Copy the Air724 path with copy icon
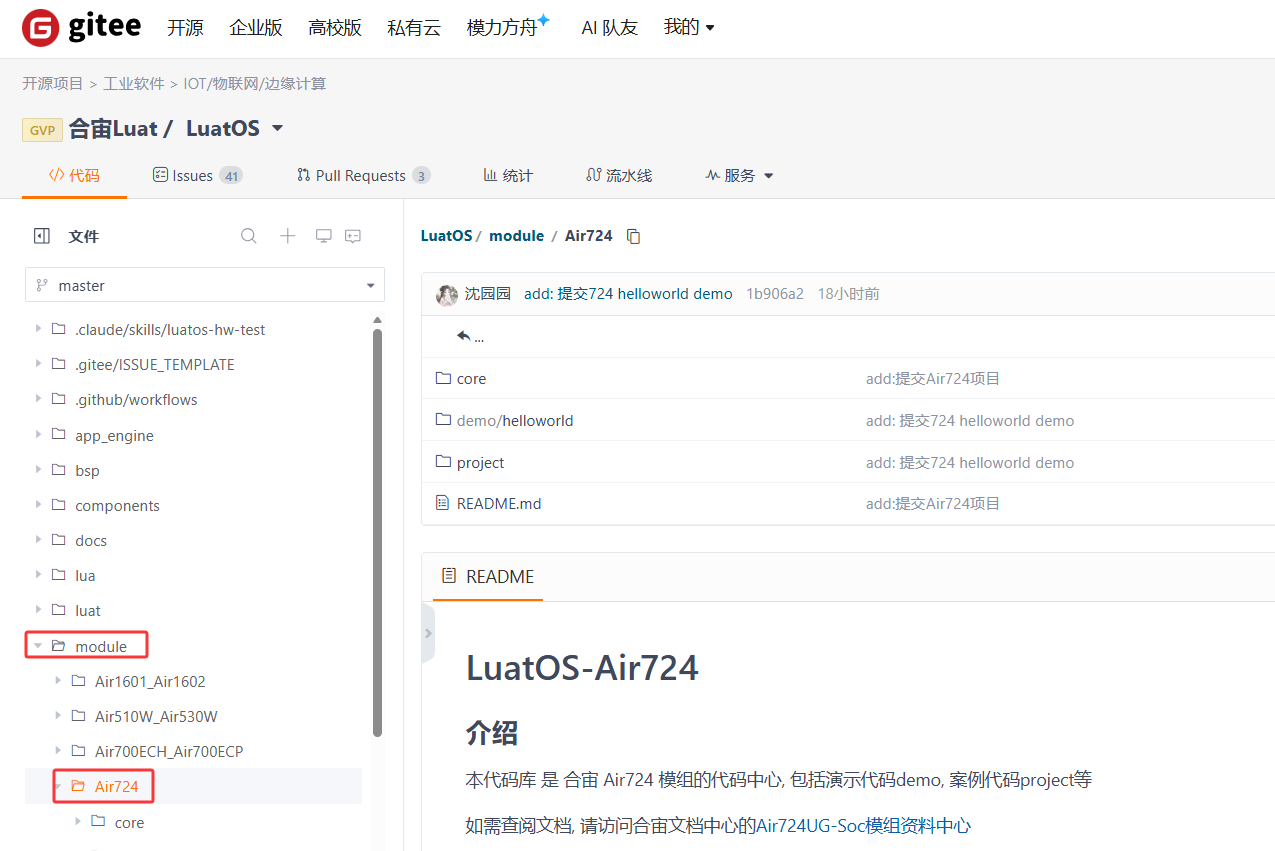The width and height of the screenshot is (1275, 851). coord(633,236)
